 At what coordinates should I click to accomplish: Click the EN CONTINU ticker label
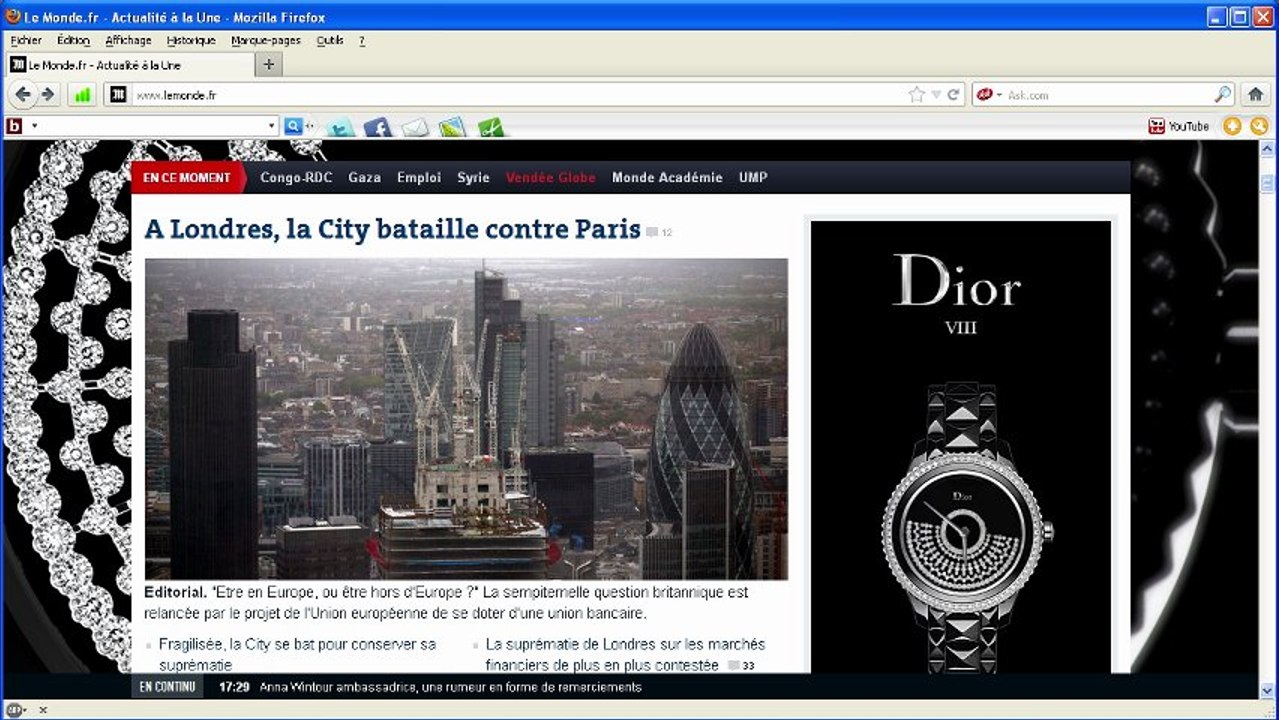[x=167, y=687]
